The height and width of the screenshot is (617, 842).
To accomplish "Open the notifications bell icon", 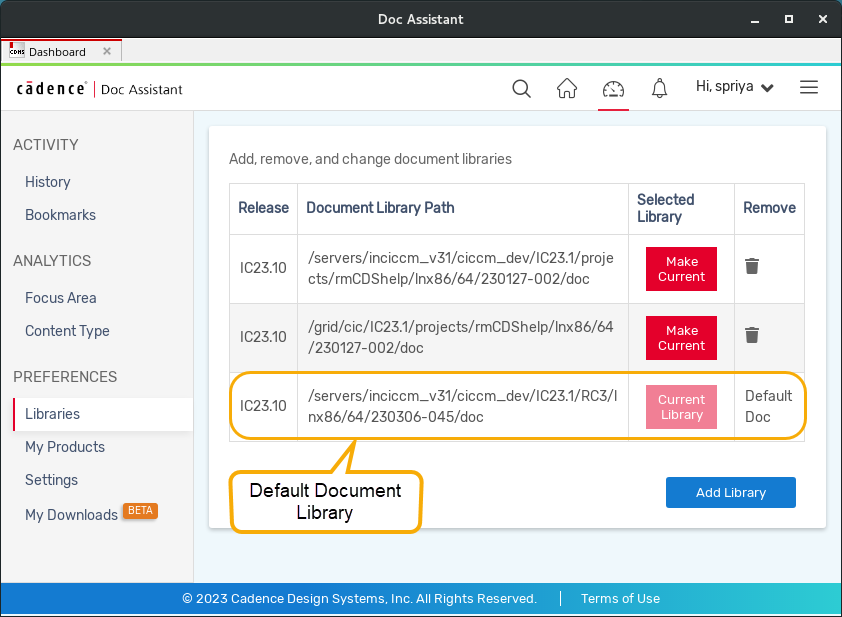I will pyautogui.click(x=659, y=88).
